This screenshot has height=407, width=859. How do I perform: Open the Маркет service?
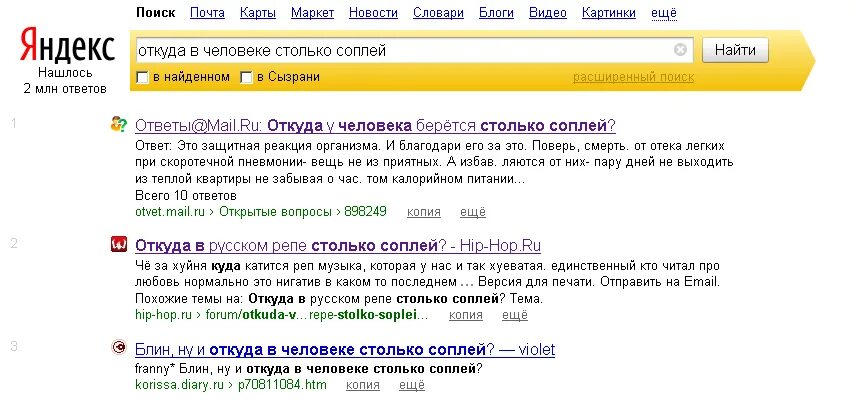312,13
